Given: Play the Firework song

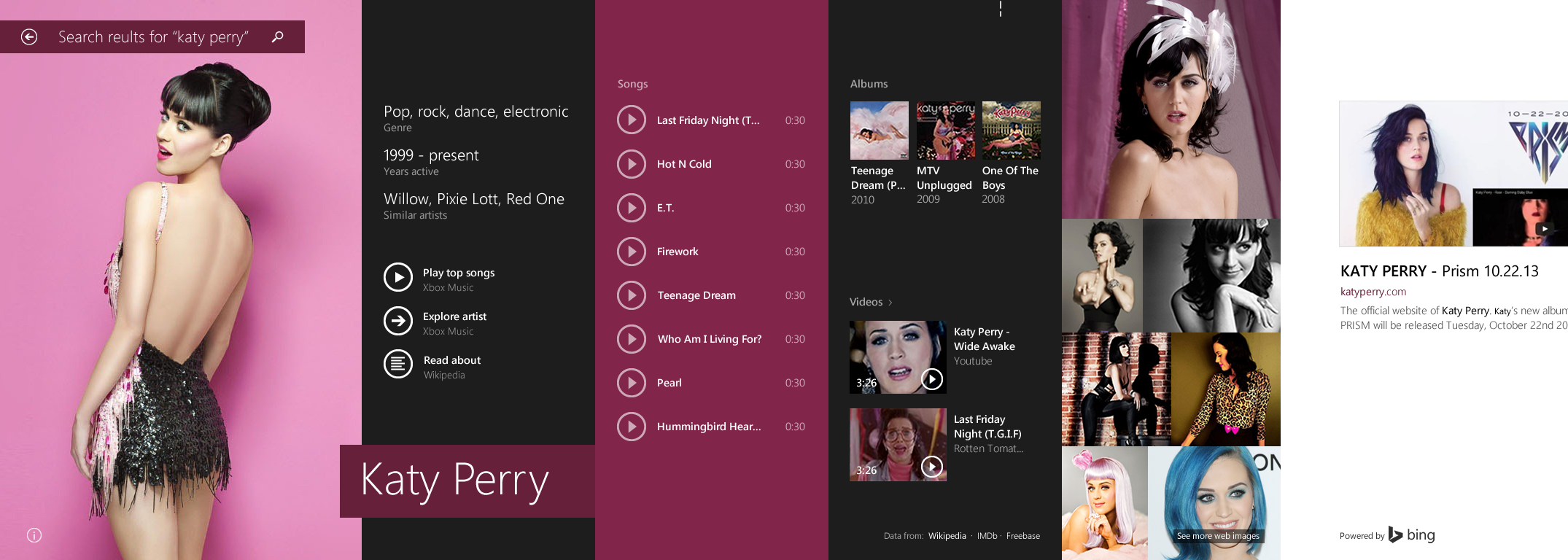Looking at the screenshot, I should pyautogui.click(x=632, y=252).
